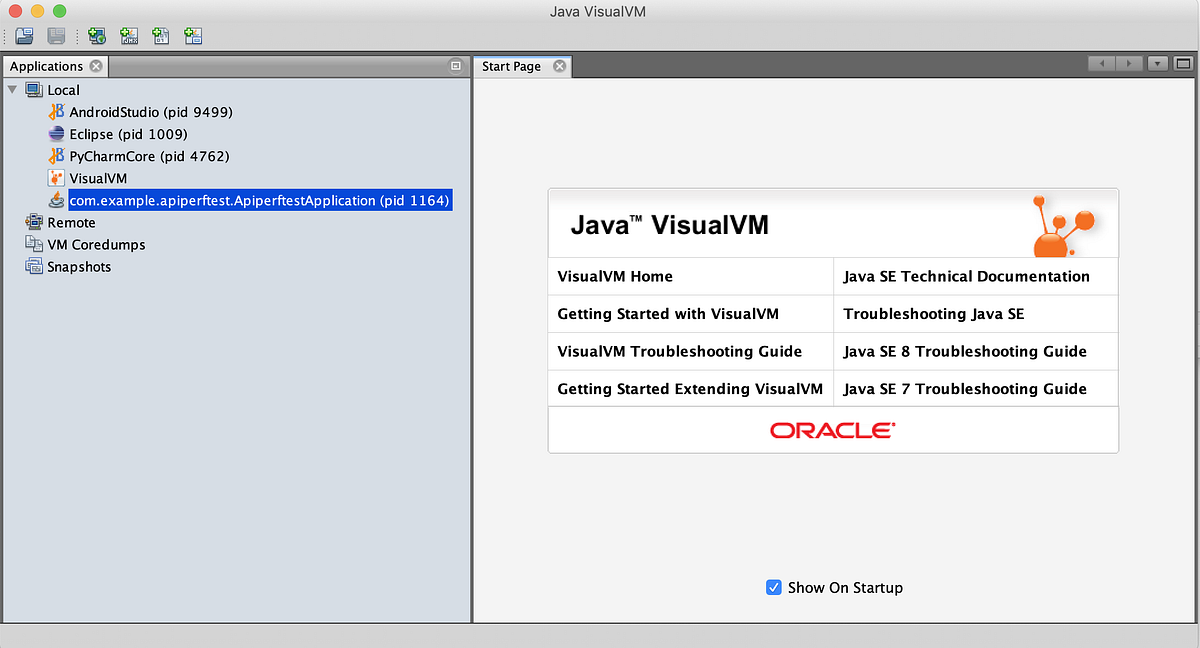Click the right scroll tab arrow button
This screenshot has width=1200, height=648.
pyautogui.click(x=1127, y=62)
